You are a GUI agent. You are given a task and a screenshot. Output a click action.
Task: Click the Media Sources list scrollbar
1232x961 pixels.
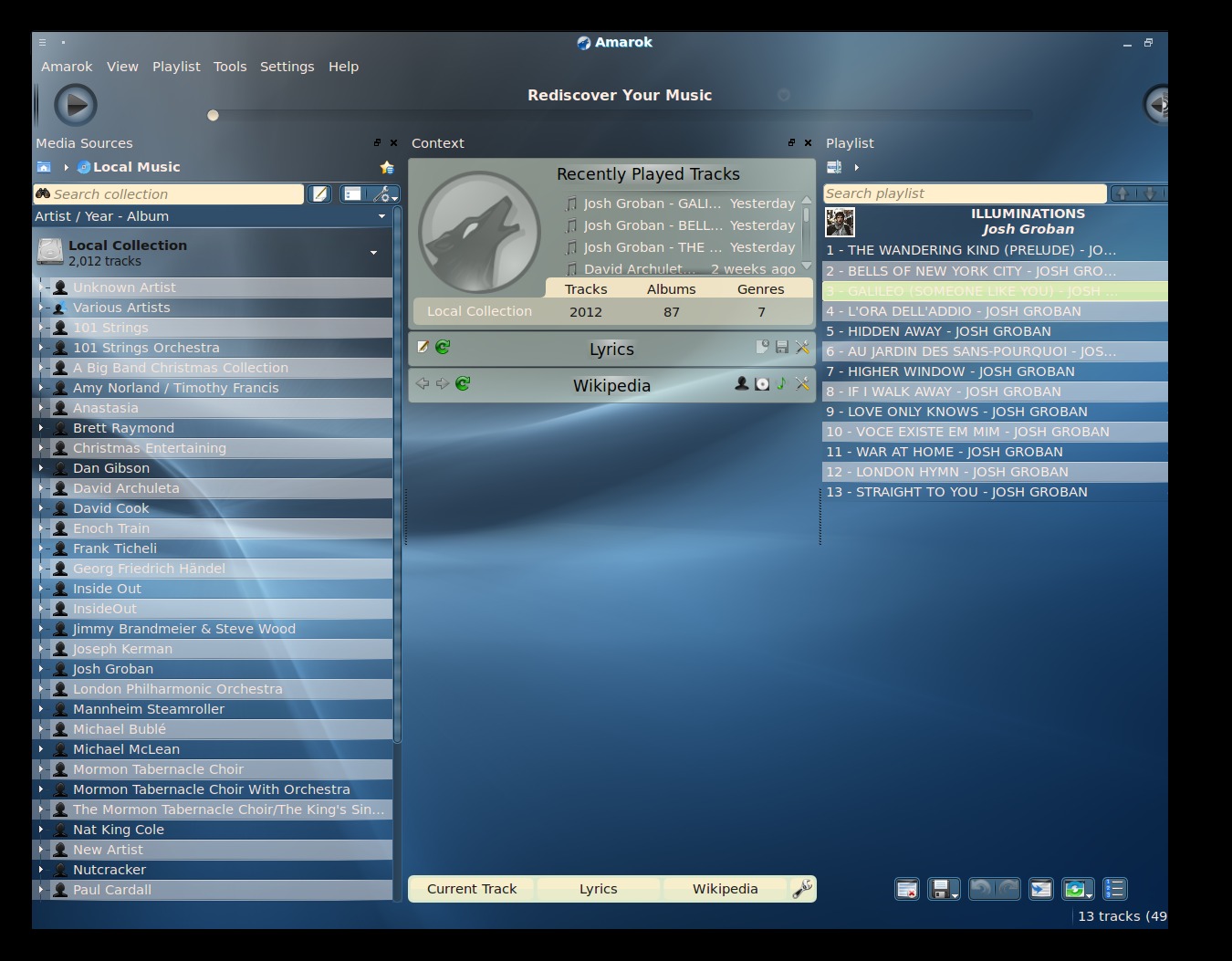click(397, 475)
